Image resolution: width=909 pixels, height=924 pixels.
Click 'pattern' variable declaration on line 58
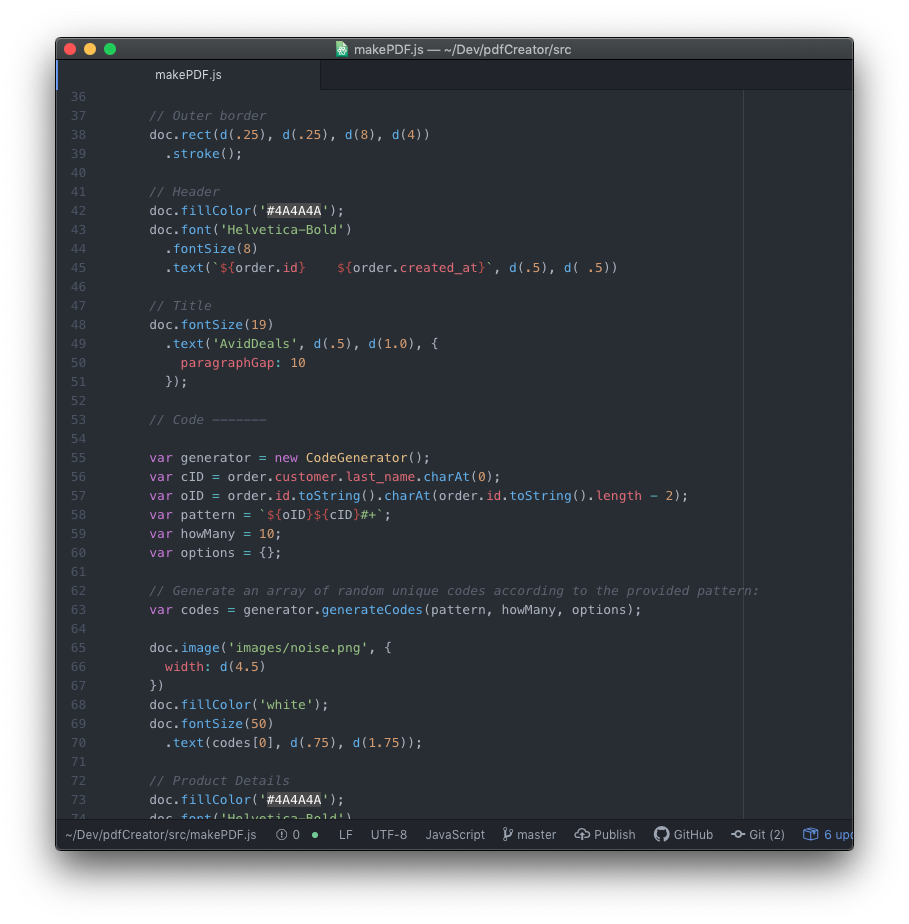coord(207,515)
